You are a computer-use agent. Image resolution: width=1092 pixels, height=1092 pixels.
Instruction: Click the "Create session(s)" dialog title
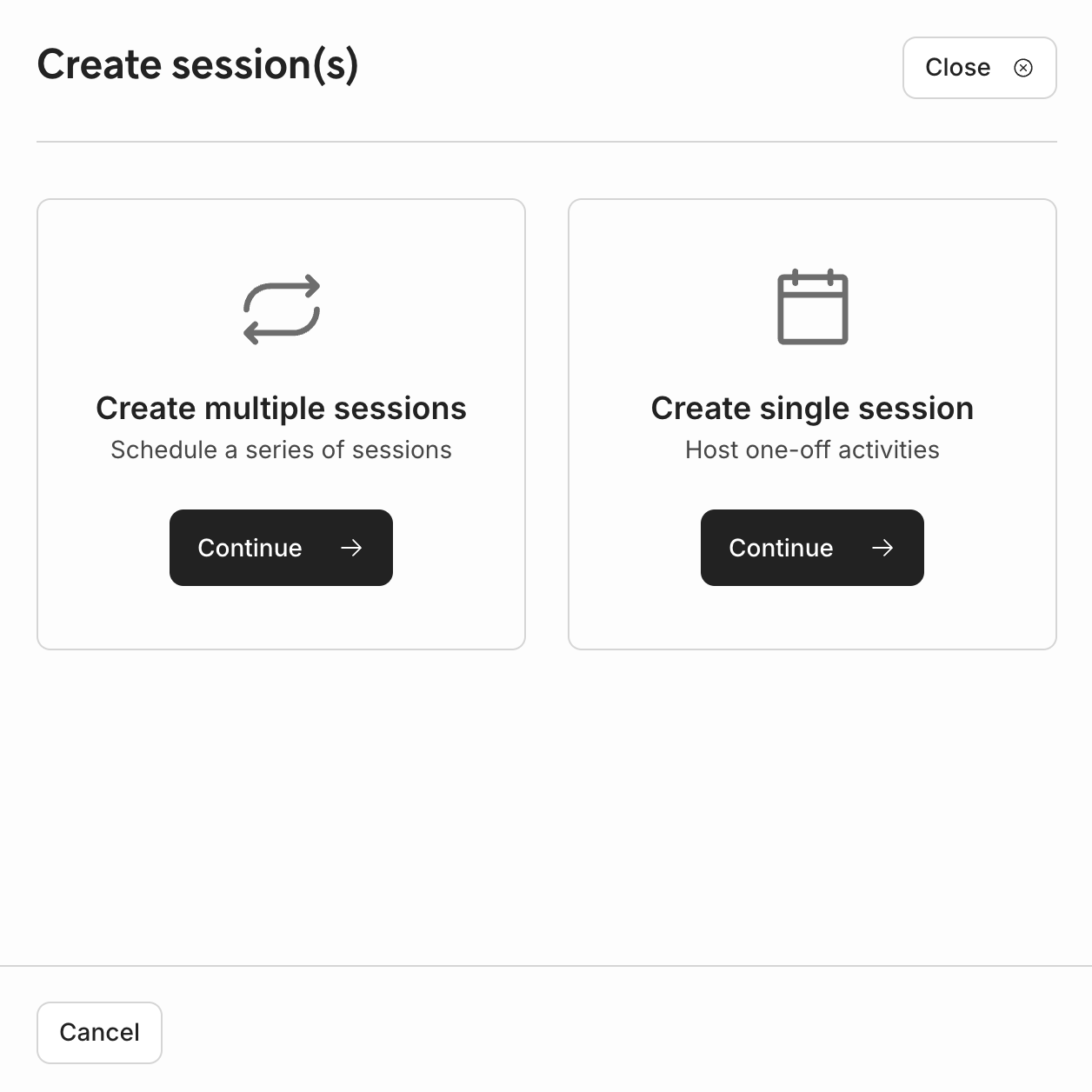(197, 65)
